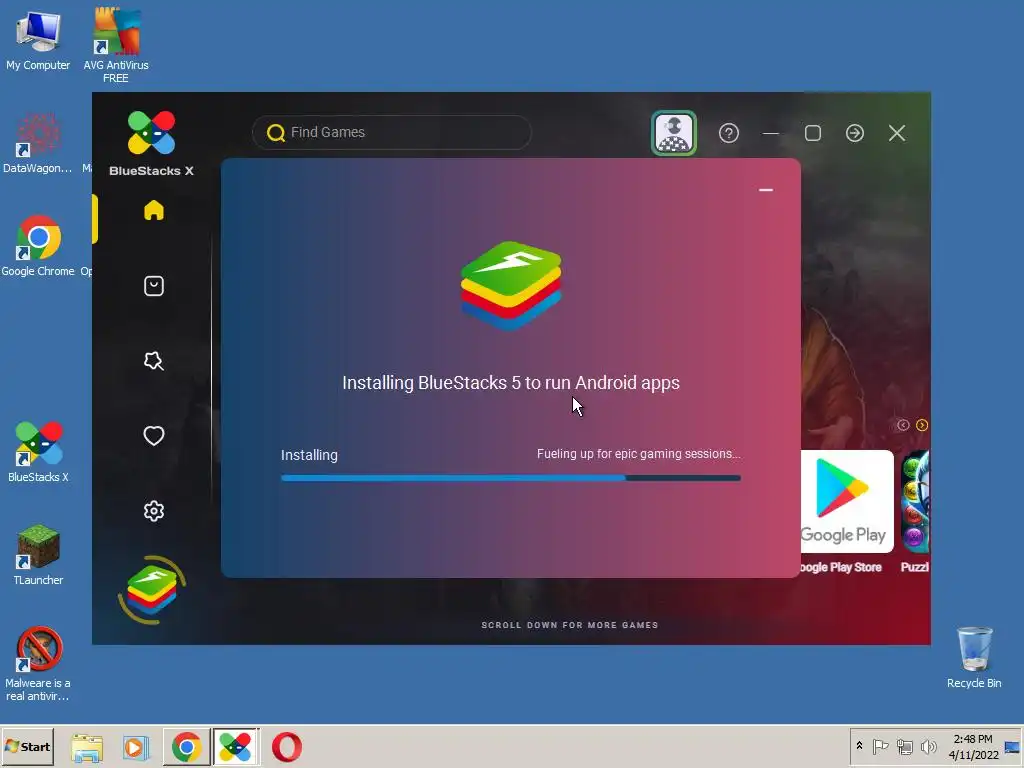Open Malweare is a real antivir desktop shortcut

coord(38,664)
